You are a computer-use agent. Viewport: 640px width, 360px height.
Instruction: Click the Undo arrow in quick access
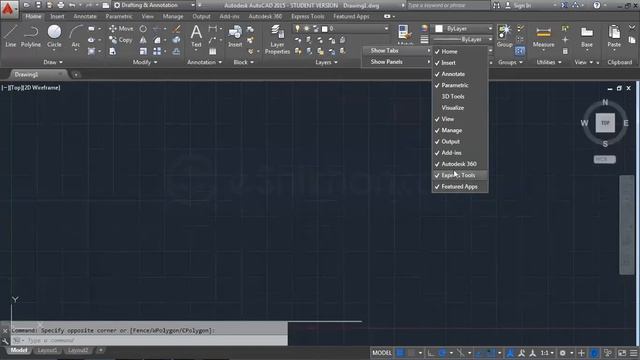tap(72, 5)
